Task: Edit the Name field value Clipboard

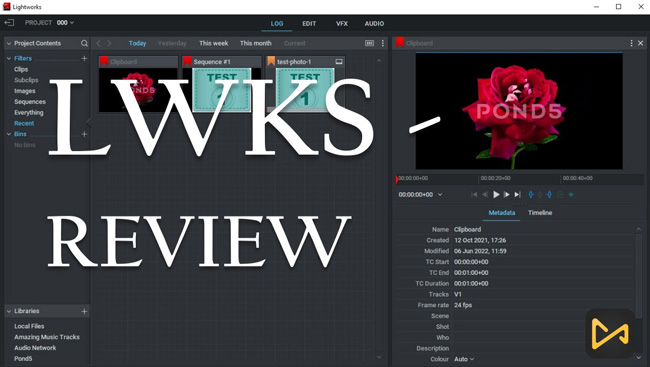Action: [468, 229]
